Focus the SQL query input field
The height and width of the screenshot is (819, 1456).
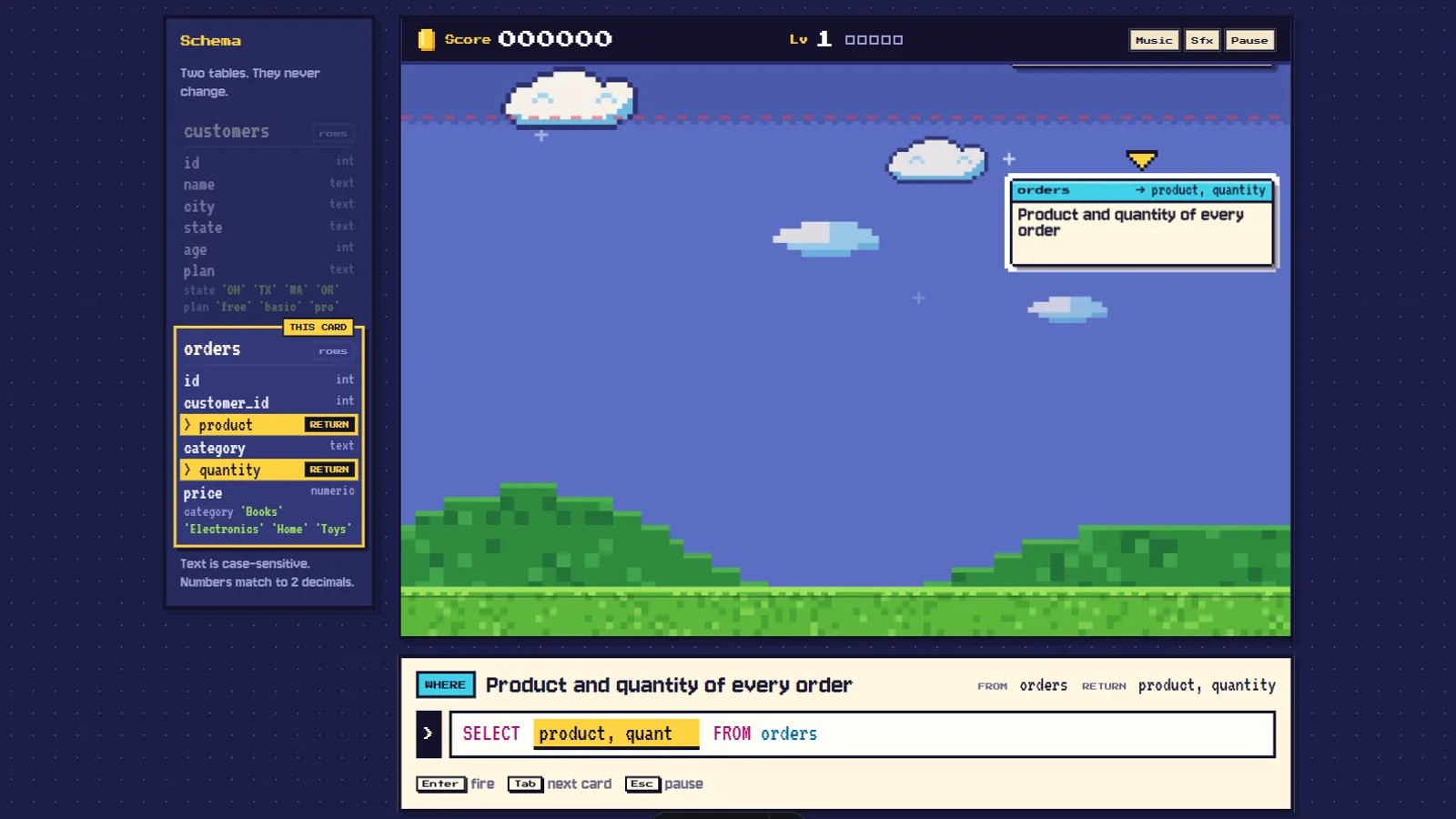[x=862, y=733]
